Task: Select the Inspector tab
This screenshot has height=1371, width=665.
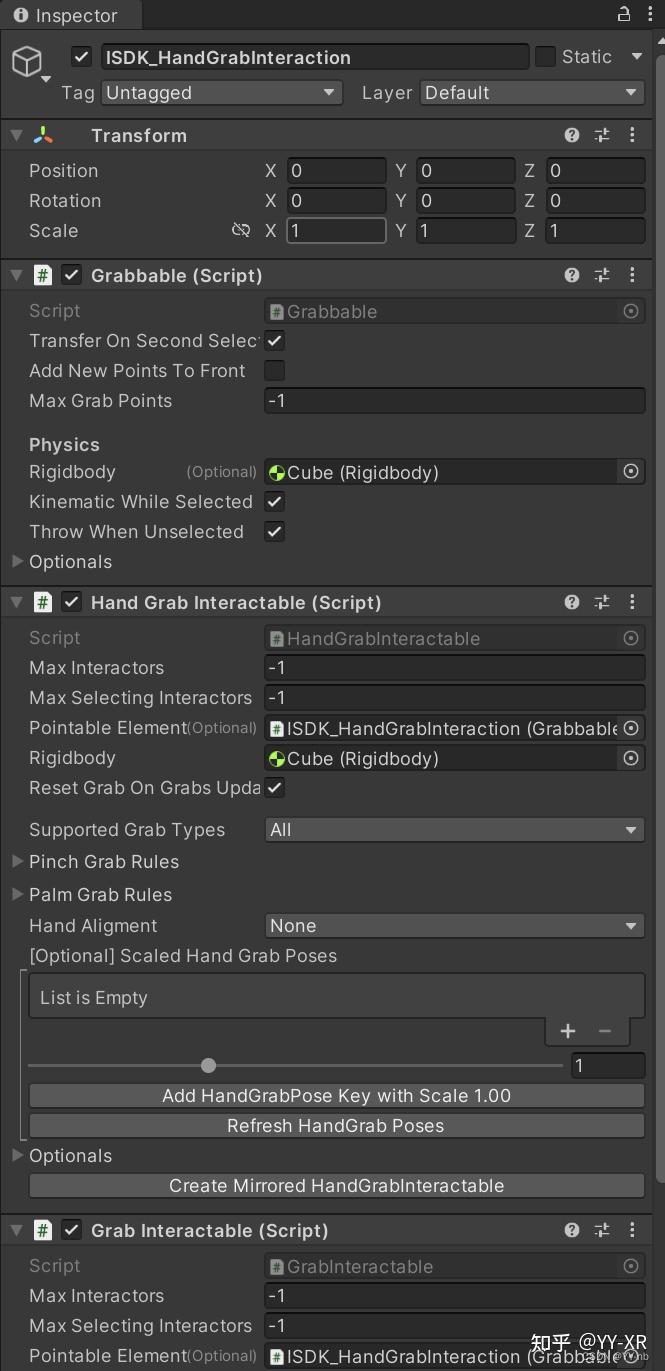Action: pyautogui.click(x=70, y=14)
